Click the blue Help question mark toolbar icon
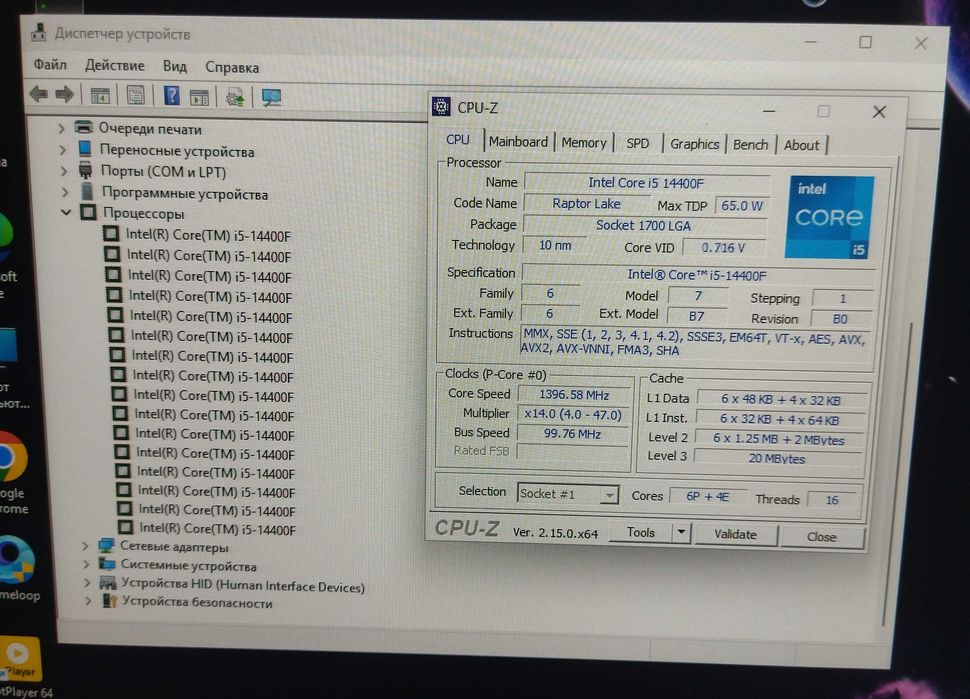This screenshot has width=970, height=699. tap(171, 96)
